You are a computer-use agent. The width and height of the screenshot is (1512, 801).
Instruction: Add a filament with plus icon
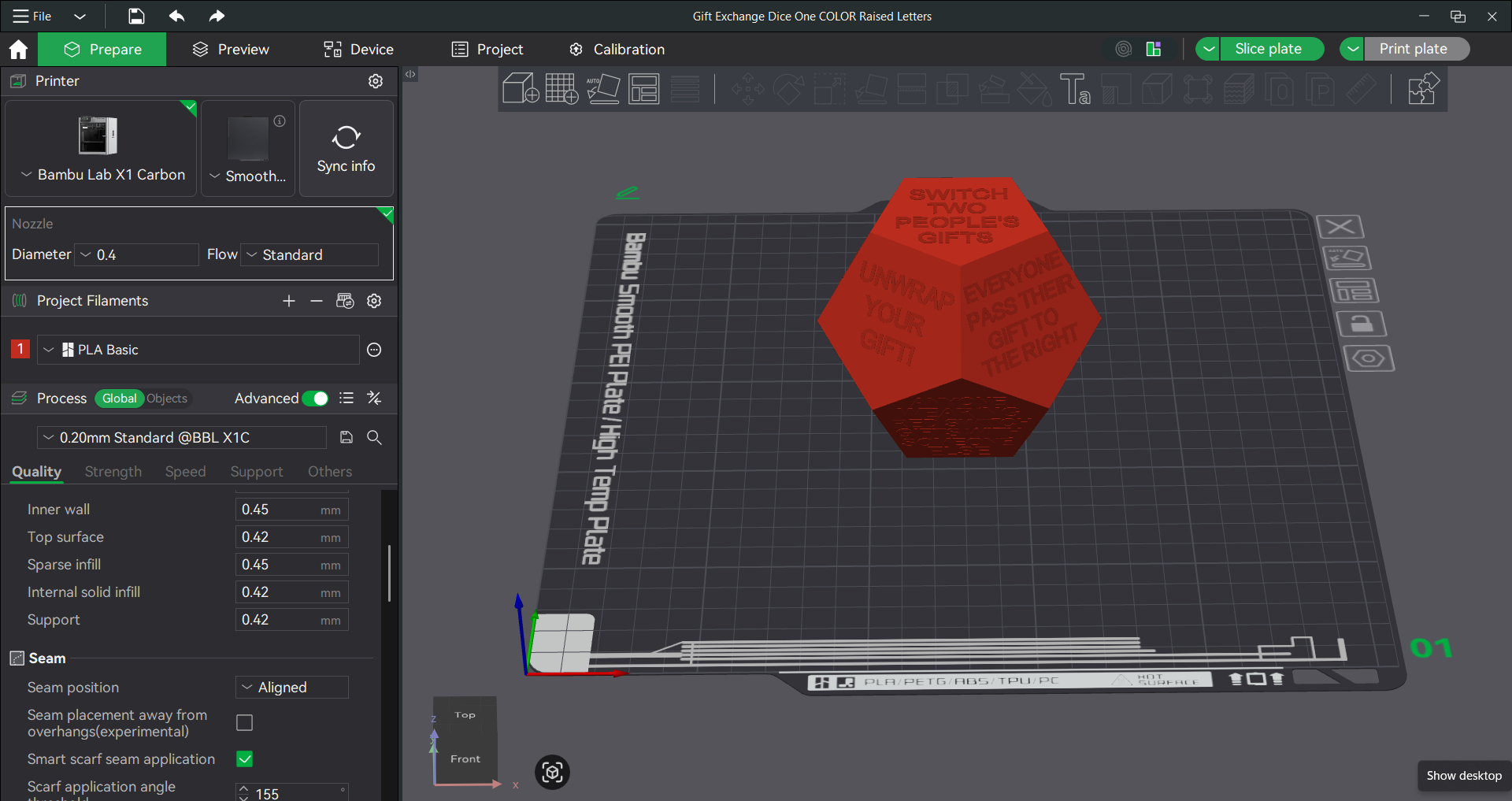[289, 301]
